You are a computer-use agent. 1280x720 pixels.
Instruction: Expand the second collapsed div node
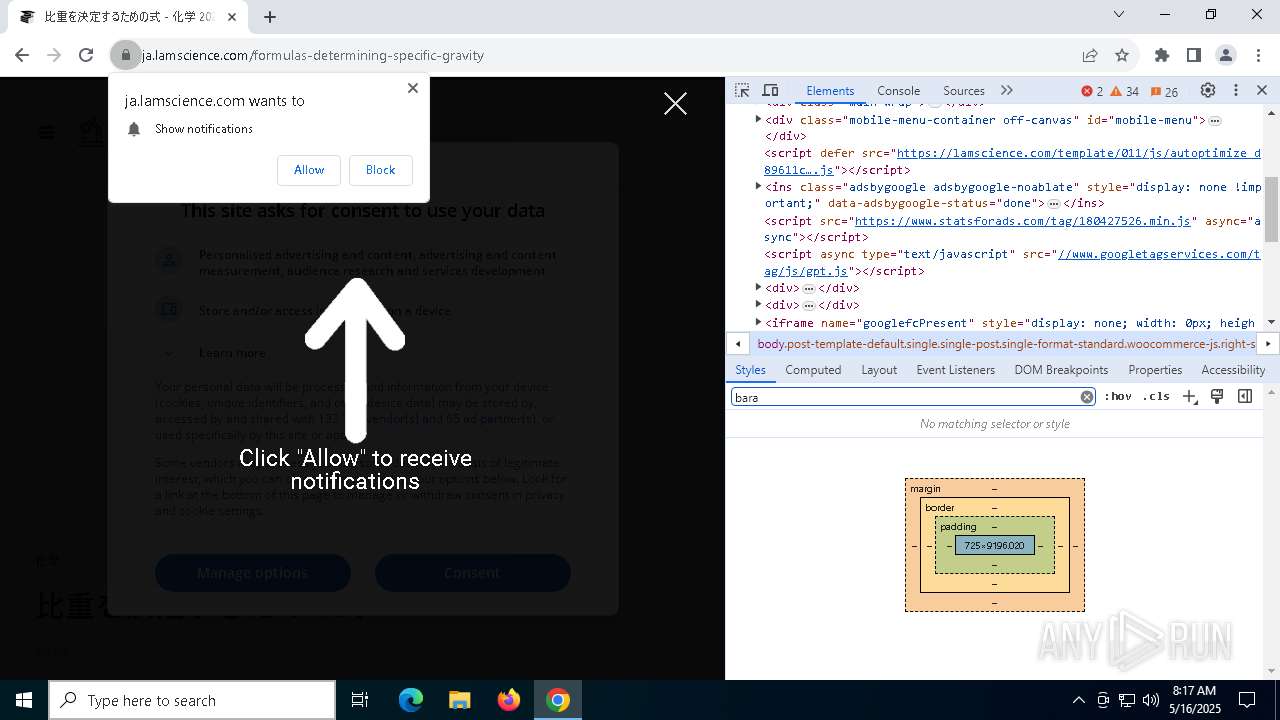pos(758,304)
